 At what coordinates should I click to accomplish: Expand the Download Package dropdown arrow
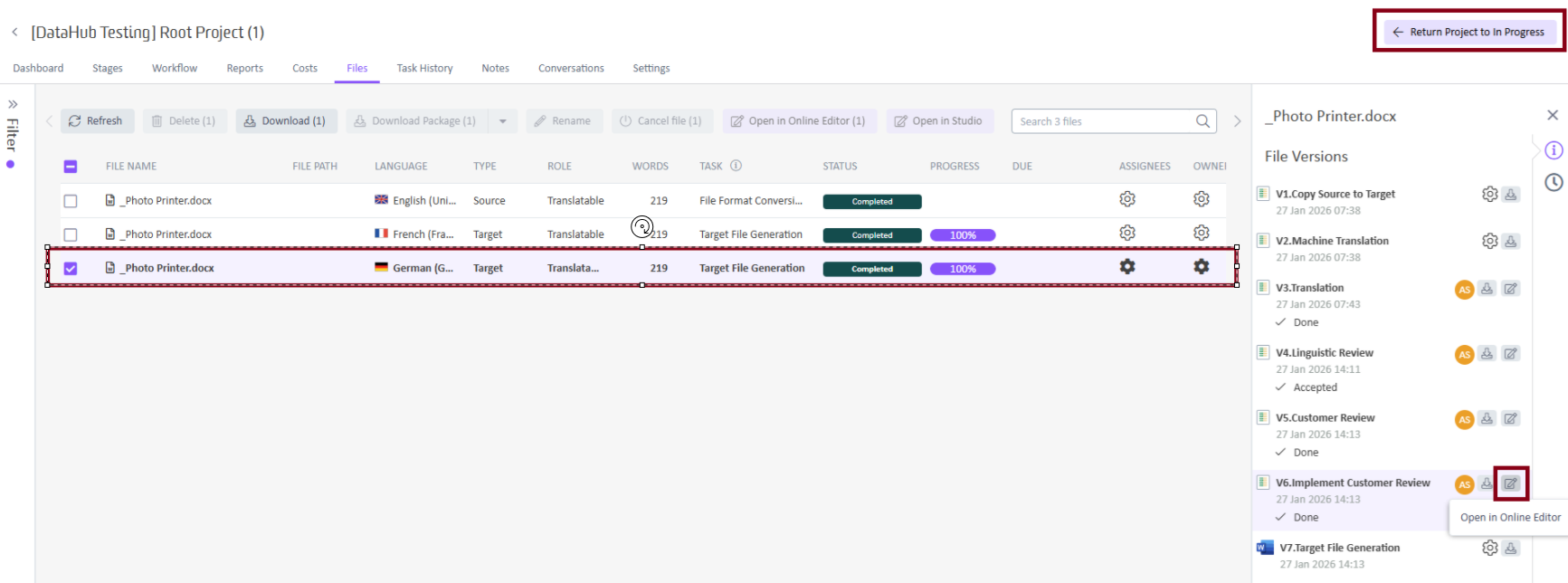pos(503,121)
